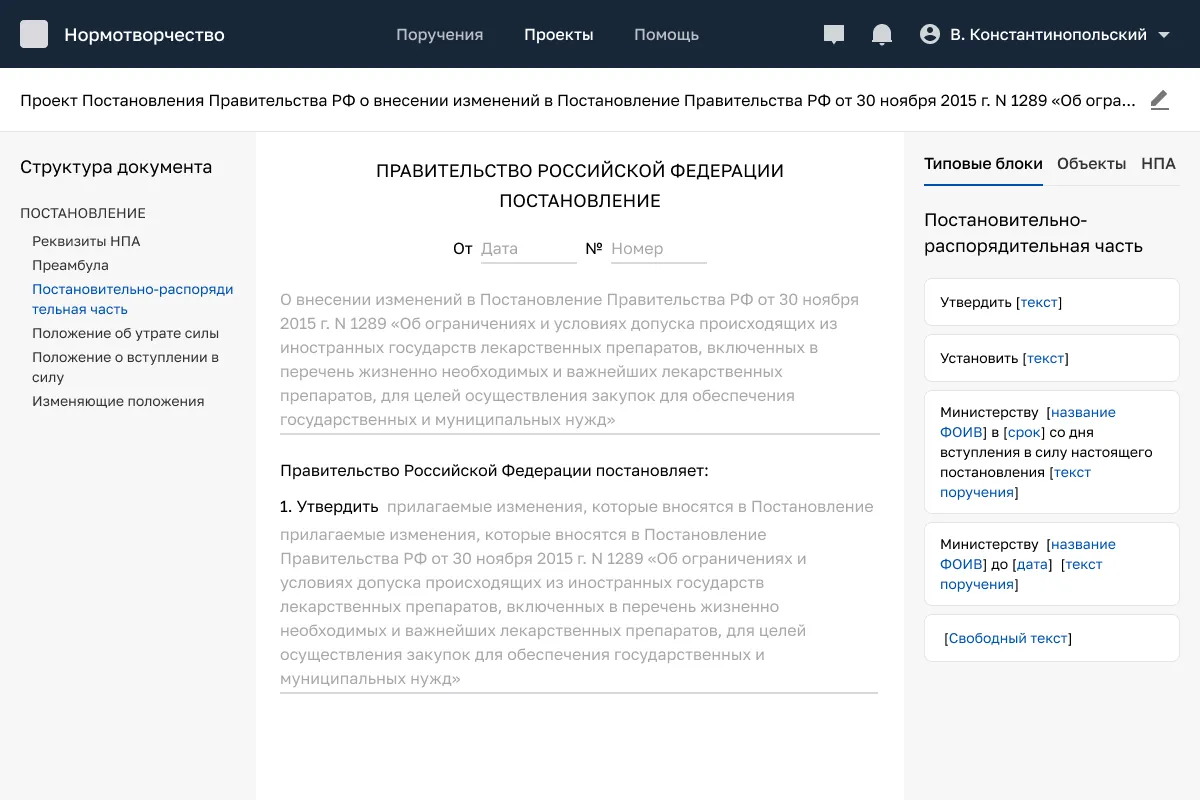Go to Постановительно-распорядительная часть section
The image size is (1200, 800).
133,299
